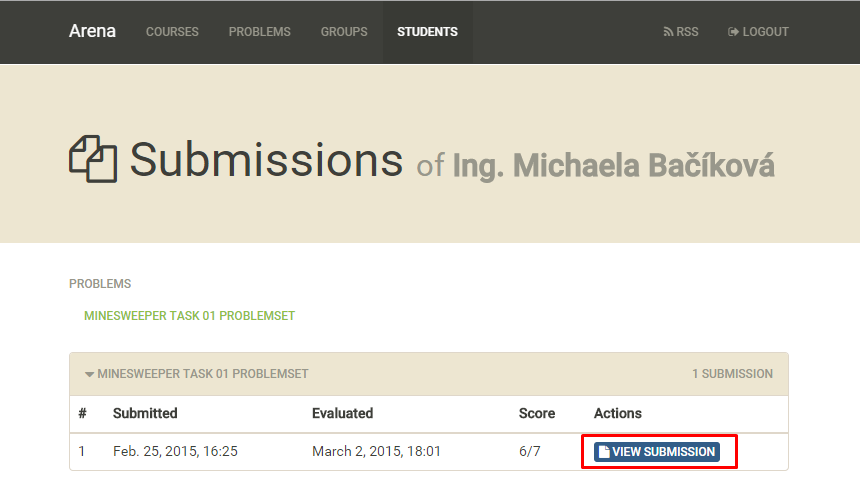This screenshot has height=488, width=860.
Task: Click the LOGOUT text link
Action: point(766,32)
